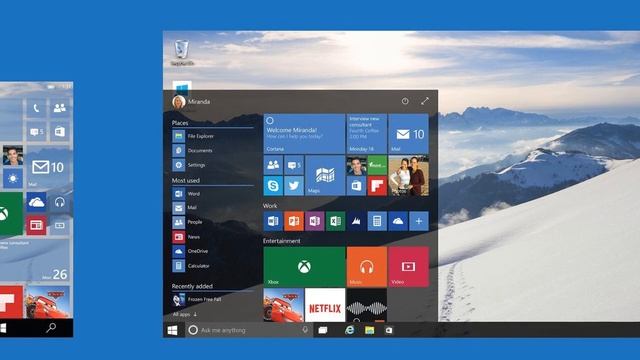Open the Cars game tile in Start menu
This screenshot has width=640, height=360.
click(x=284, y=305)
